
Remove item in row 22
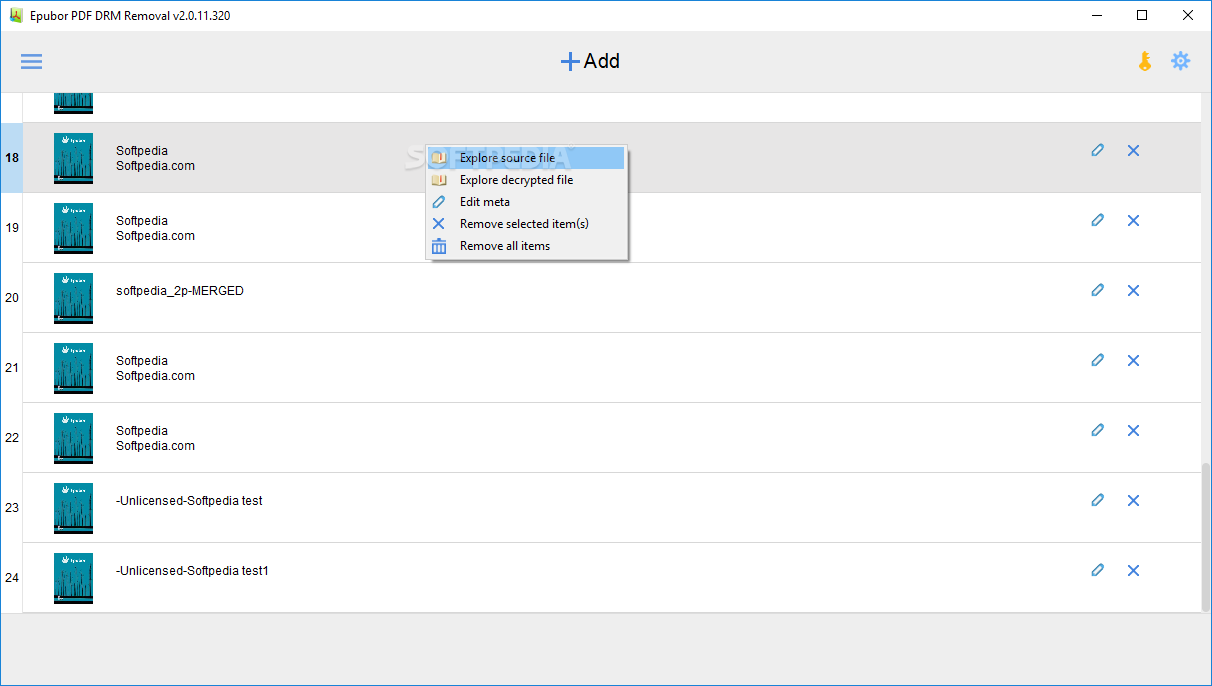(x=1133, y=430)
